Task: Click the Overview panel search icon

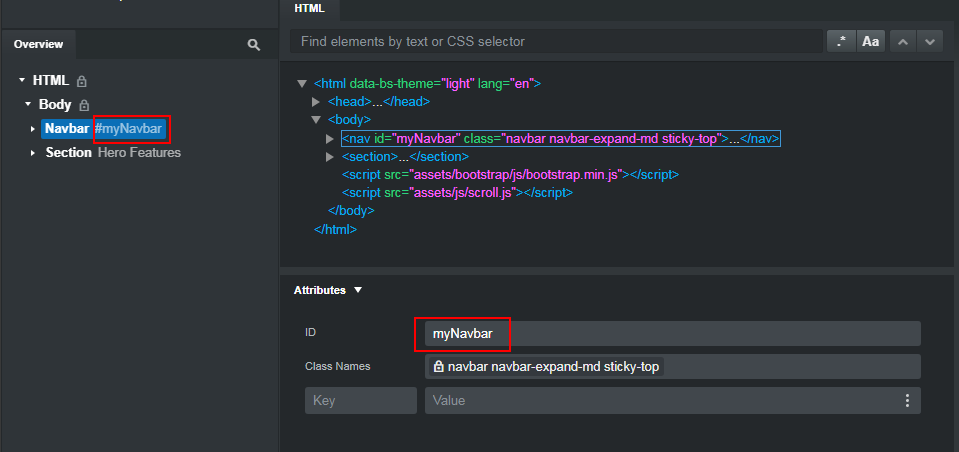Action: coord(254,45)
